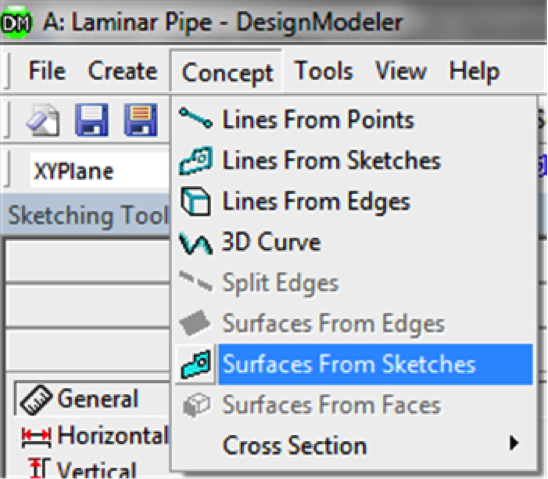548x479 pixels.
Task: Click the Surfaces From Sketches icon
Action: 196,364
